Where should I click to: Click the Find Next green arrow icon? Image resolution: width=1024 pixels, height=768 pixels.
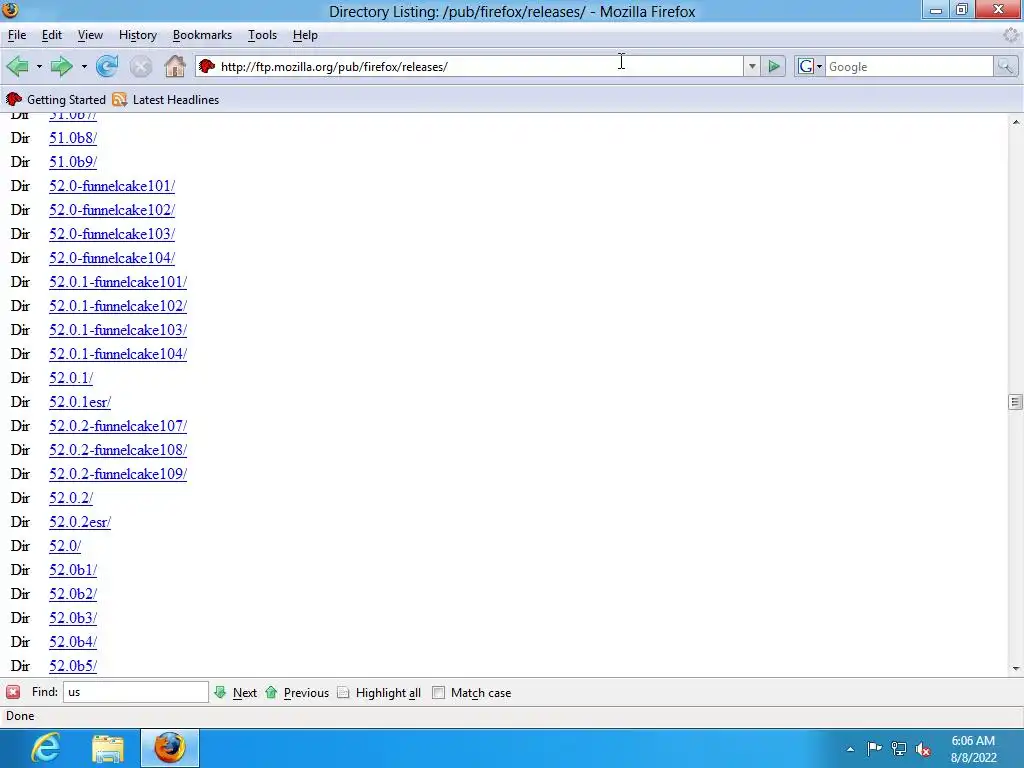220,692
